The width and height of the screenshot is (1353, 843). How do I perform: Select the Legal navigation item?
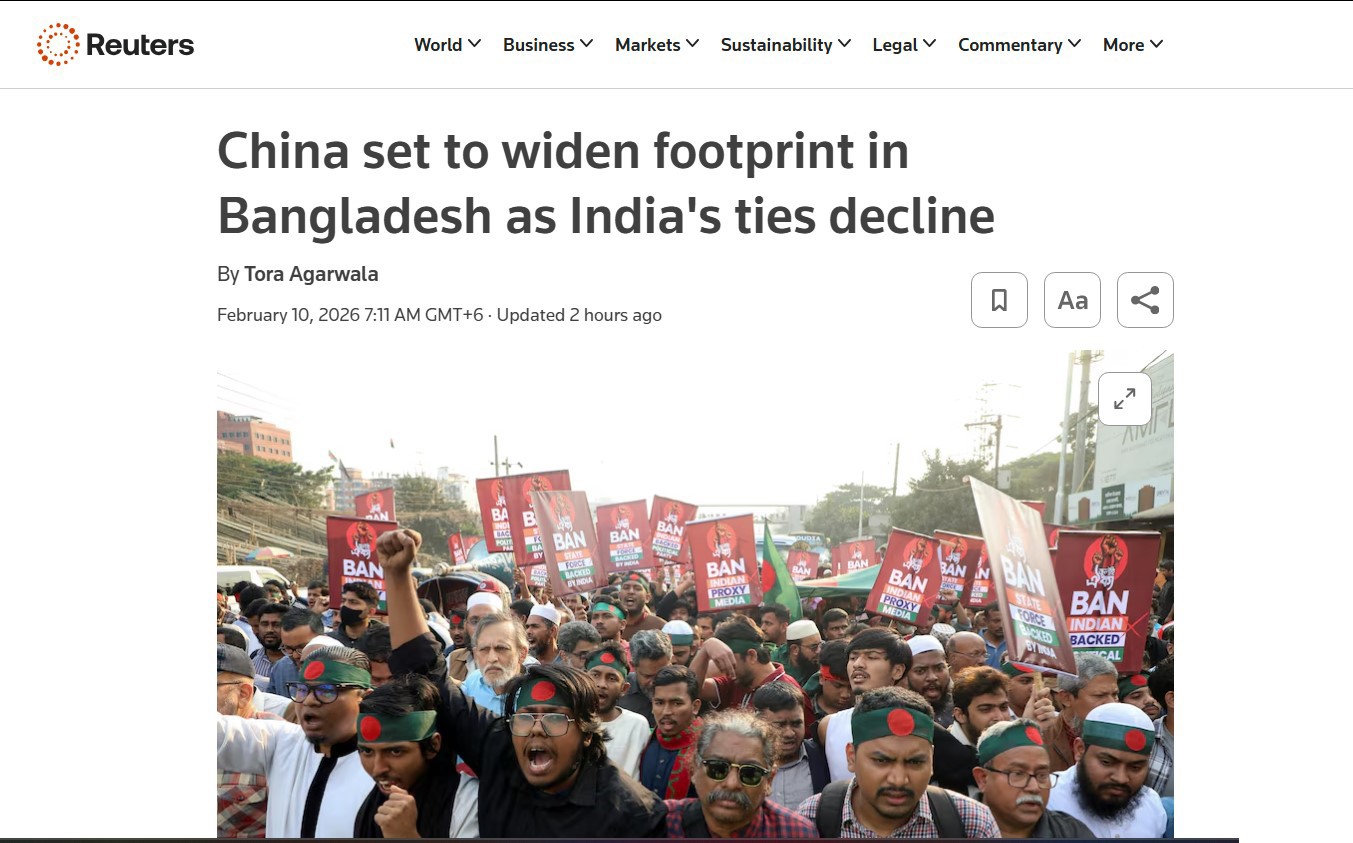point(895,45)
